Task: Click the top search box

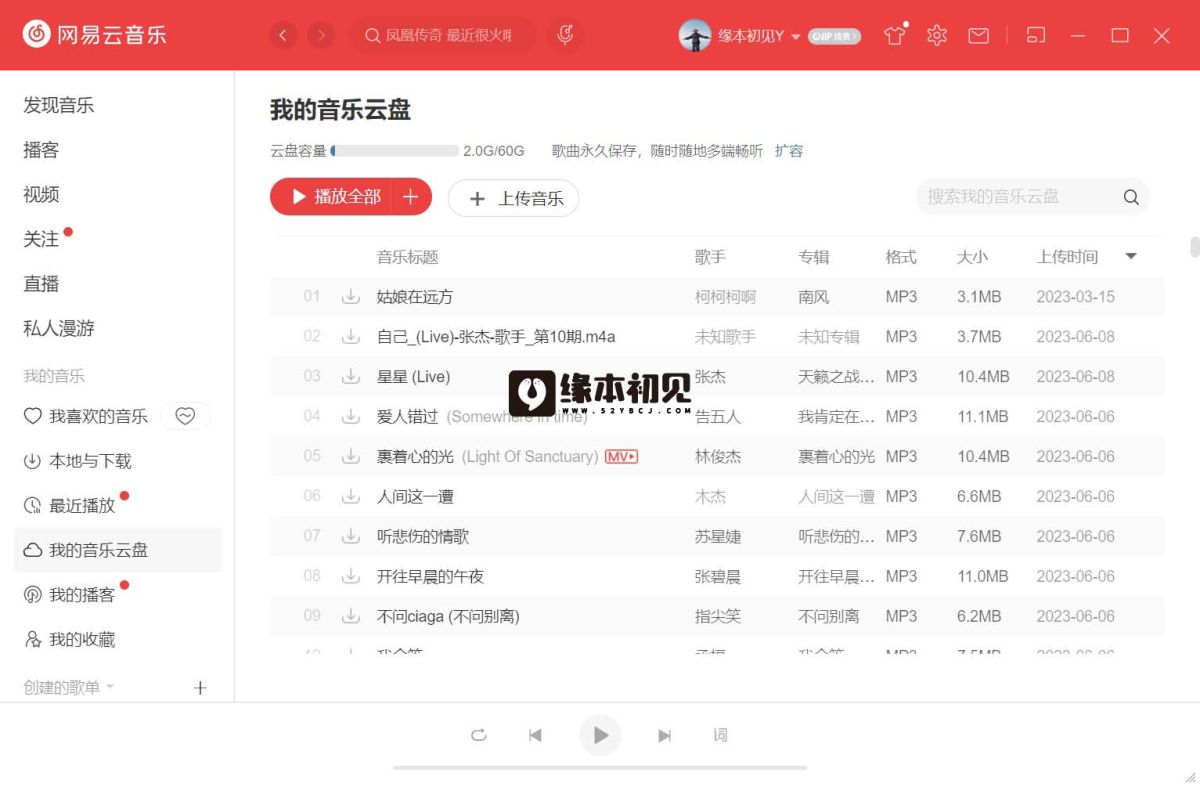Action: click(442, 35)
